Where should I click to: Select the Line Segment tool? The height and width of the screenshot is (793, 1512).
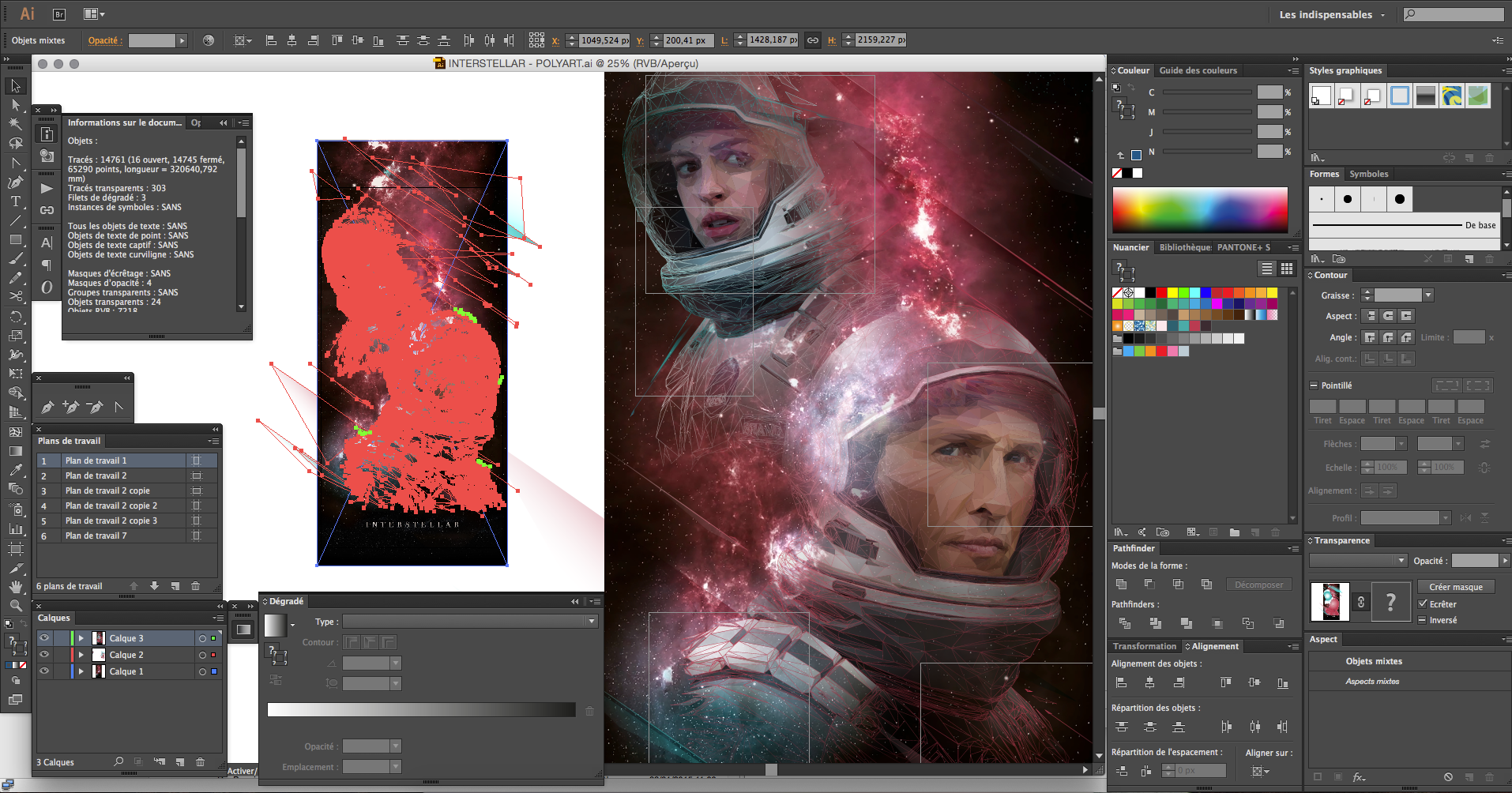pos(15,220)
